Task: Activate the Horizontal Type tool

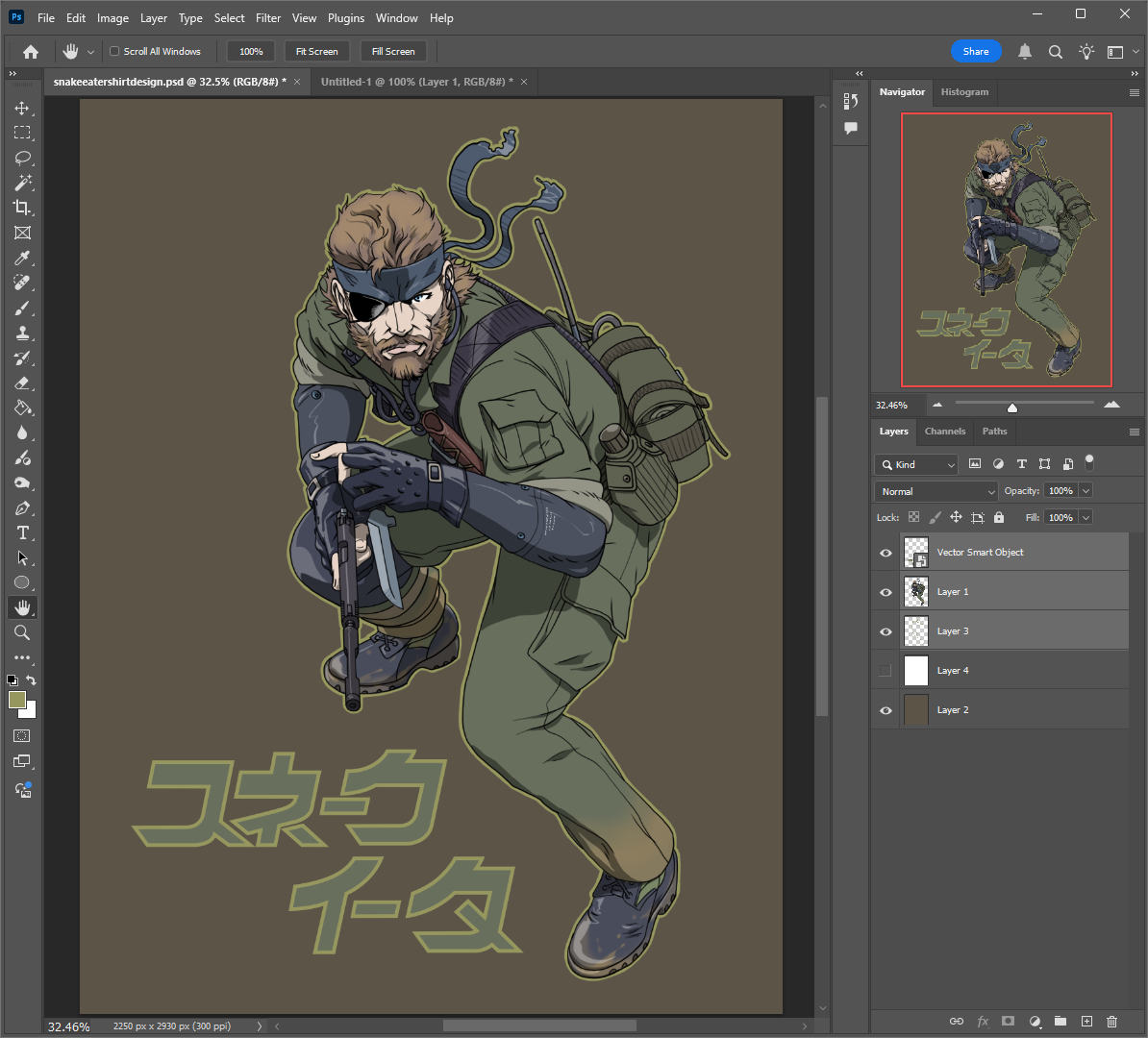Action: click(22, 533)
